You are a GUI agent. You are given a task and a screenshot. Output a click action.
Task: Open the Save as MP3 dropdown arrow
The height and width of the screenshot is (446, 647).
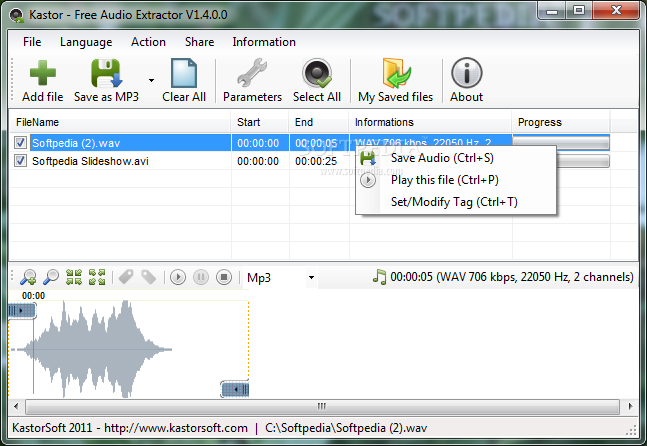[x=151, y=80]
